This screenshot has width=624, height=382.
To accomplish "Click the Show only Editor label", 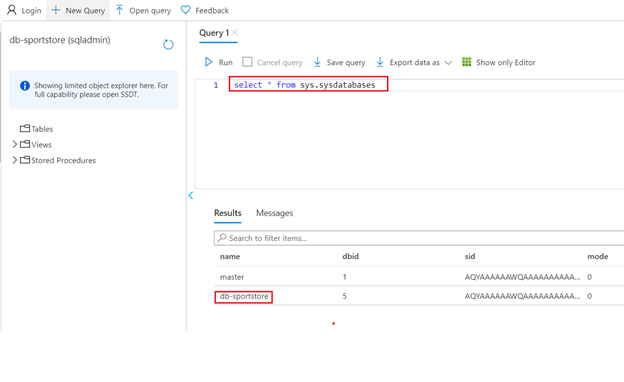I will pos(506,62).
